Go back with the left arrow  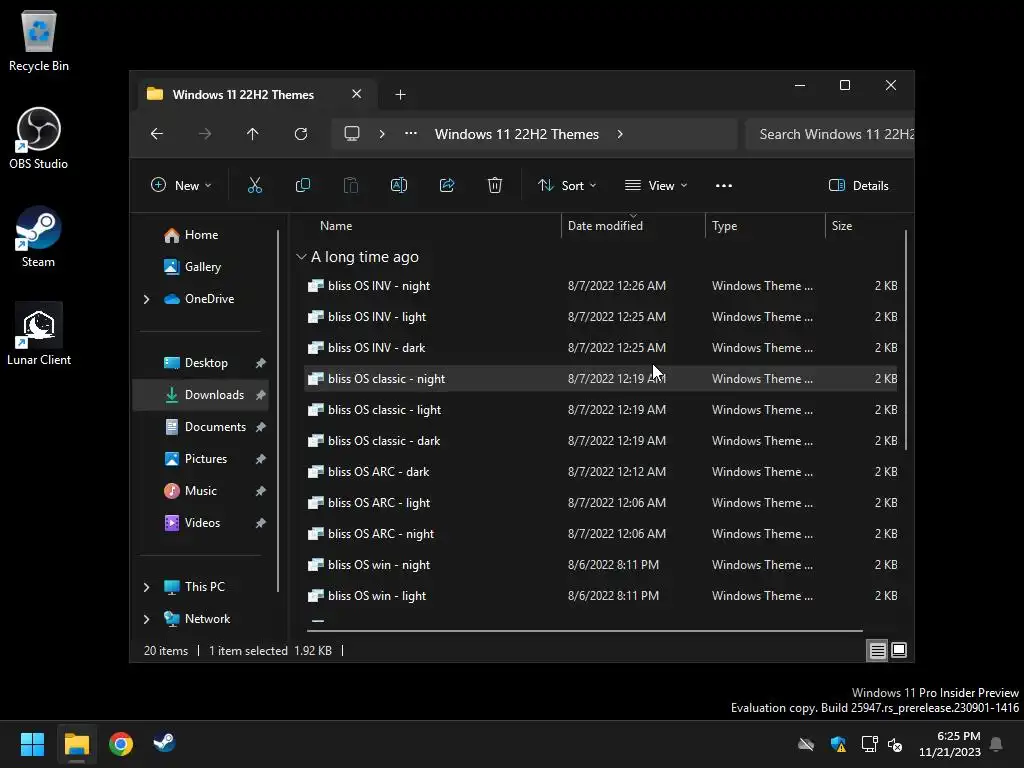(x=157, y=134)
